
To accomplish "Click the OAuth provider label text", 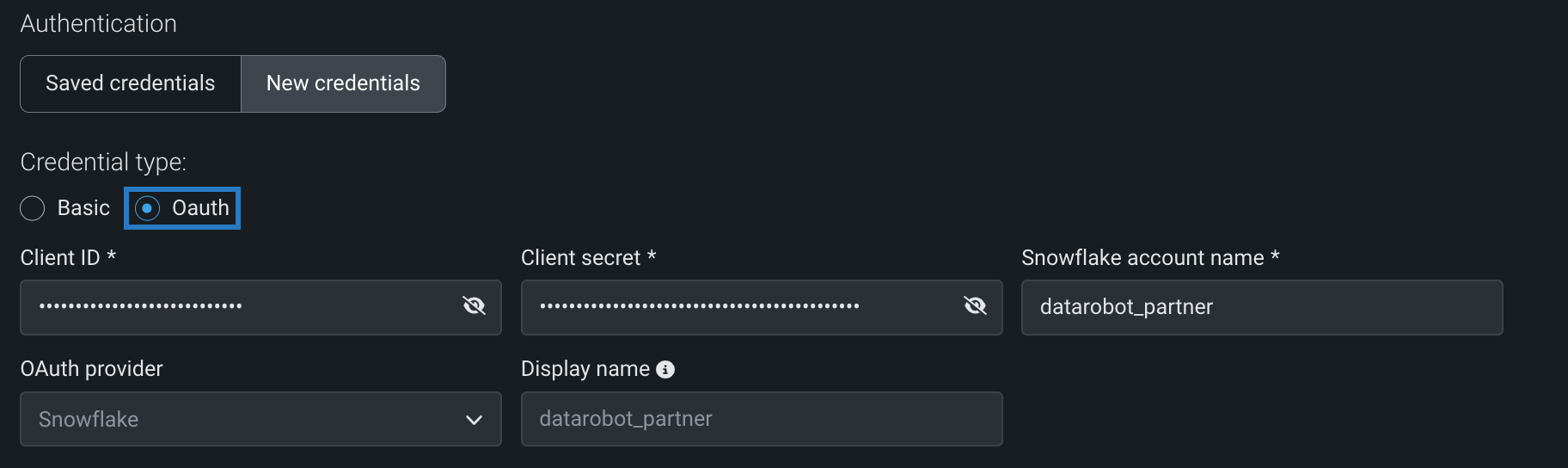I will click(x=92, y=369).
